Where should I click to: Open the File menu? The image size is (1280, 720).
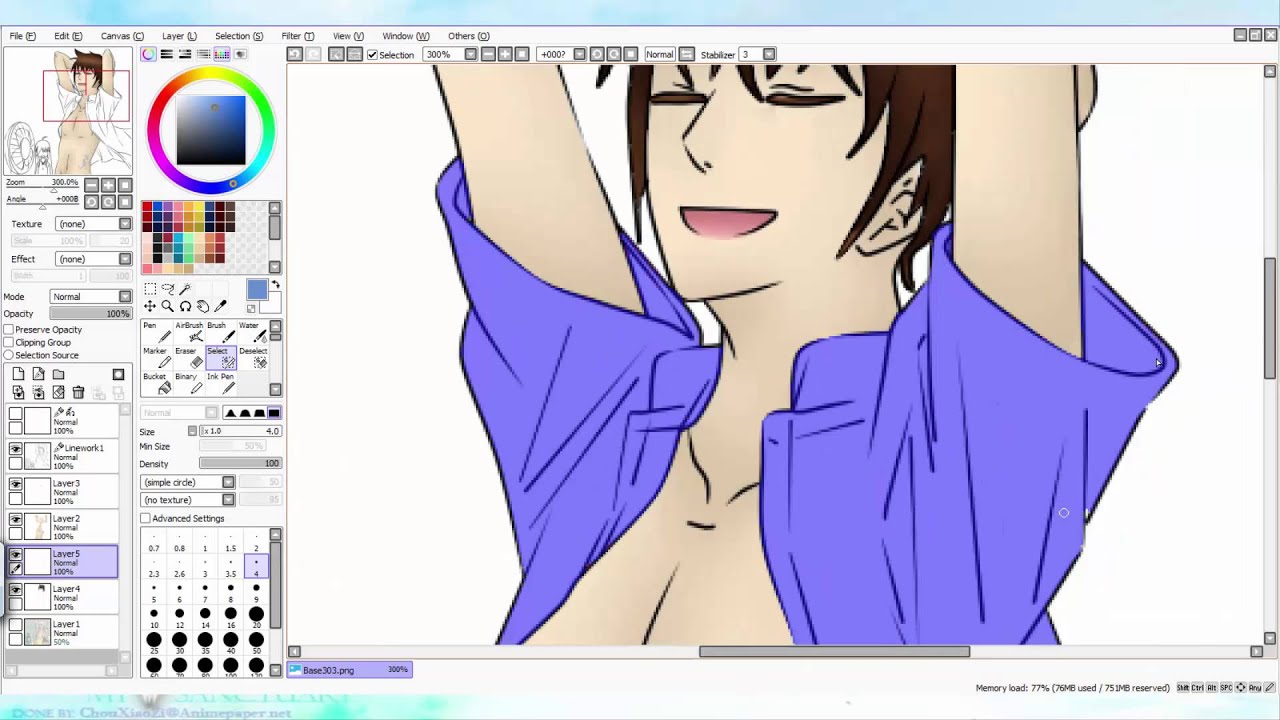coord(22,36)
